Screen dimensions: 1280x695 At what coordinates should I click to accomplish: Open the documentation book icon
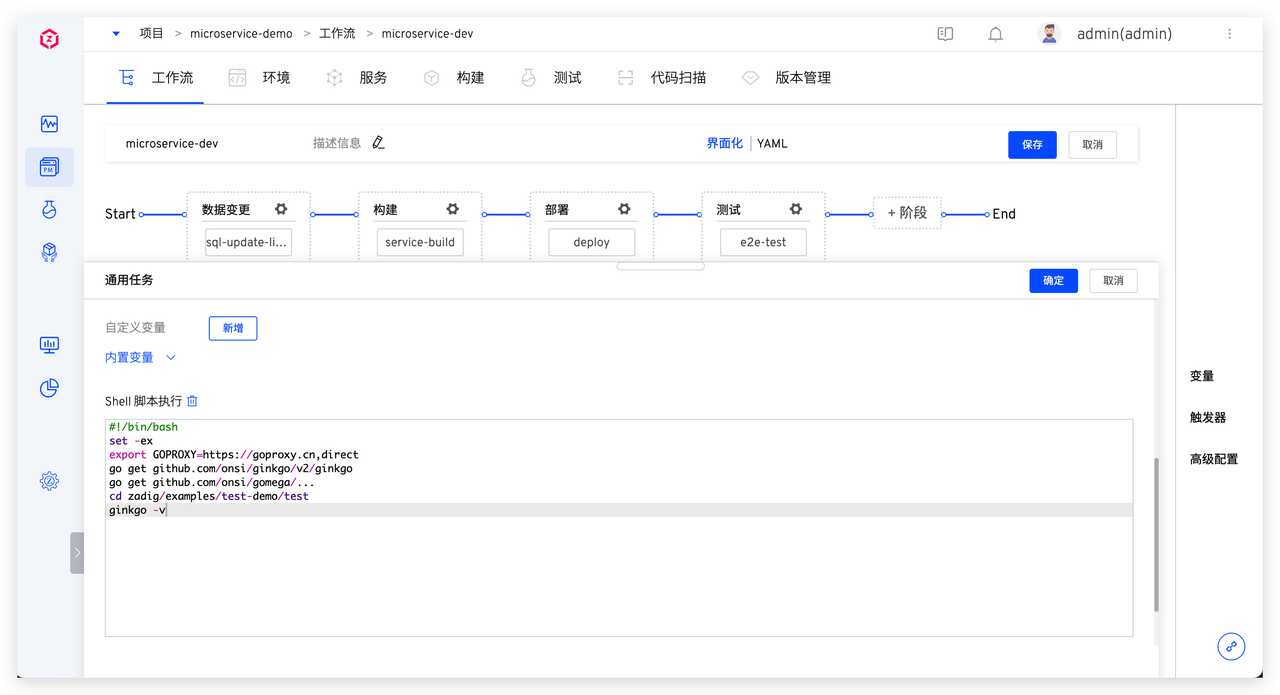point(945,34)
